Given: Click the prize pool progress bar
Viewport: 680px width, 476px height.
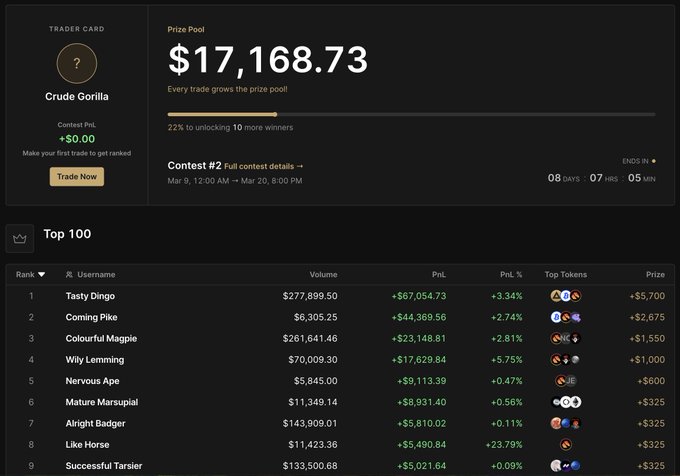Looking at the screenshot, I should pos(412,114).
